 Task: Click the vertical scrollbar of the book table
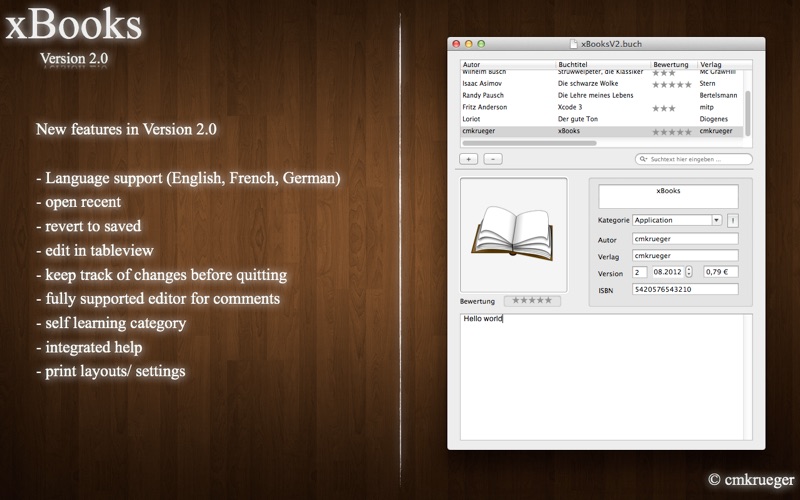click(748, 114)
